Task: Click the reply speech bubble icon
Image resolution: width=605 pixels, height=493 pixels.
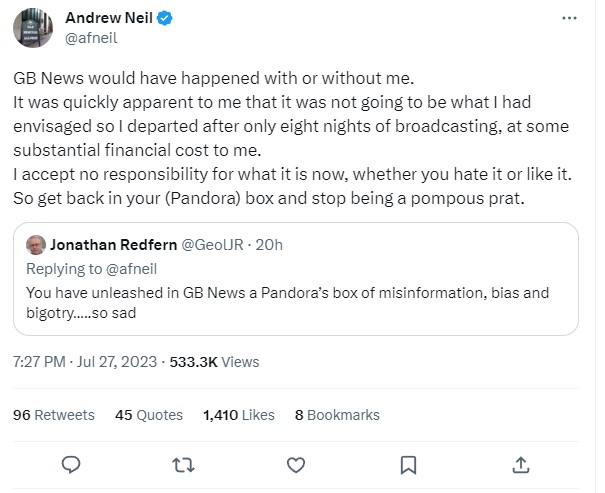Action: [x=70, y=465]
